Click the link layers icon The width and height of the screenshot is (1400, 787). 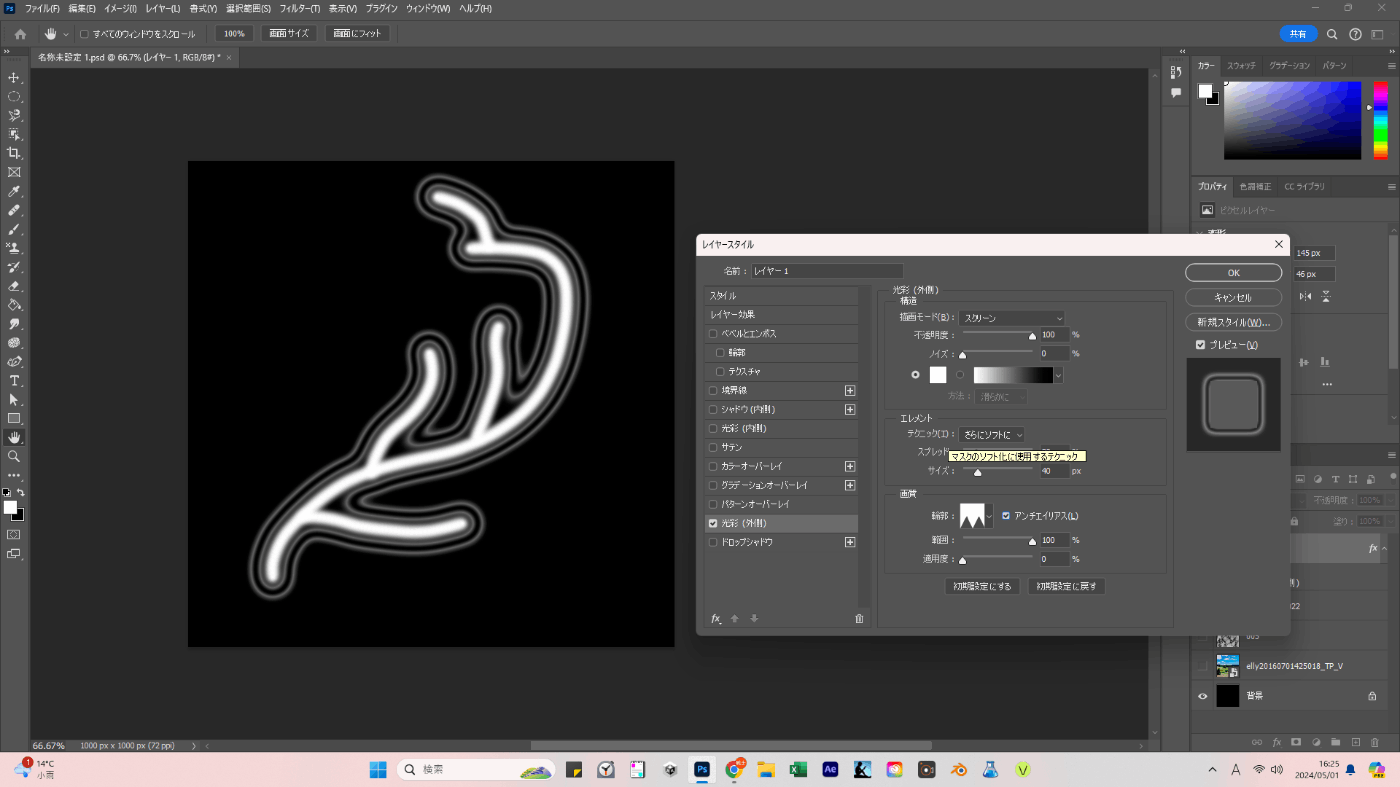click(1257, 742)
